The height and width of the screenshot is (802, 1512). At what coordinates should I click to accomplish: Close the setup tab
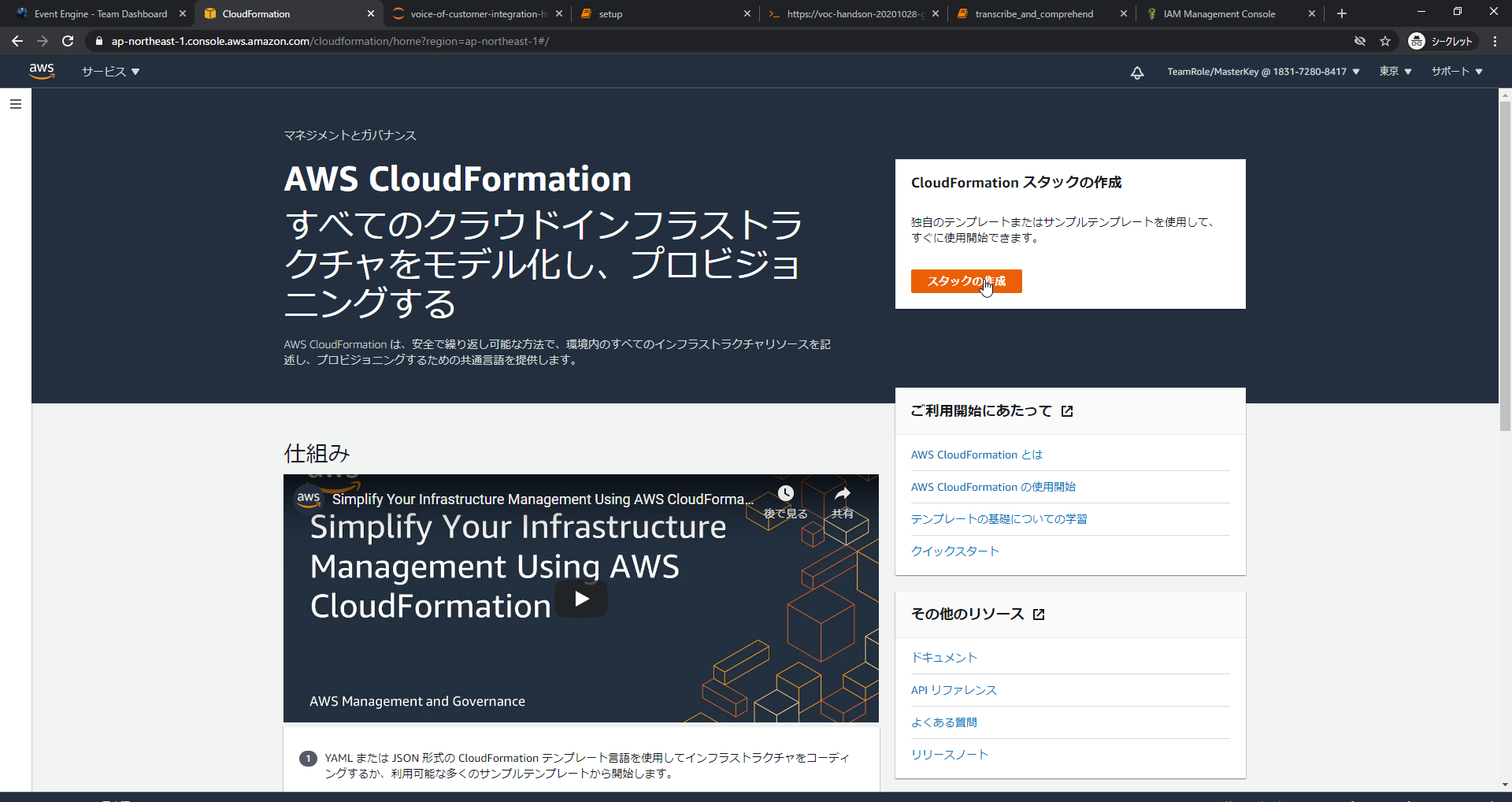click(x=747, y=13)
